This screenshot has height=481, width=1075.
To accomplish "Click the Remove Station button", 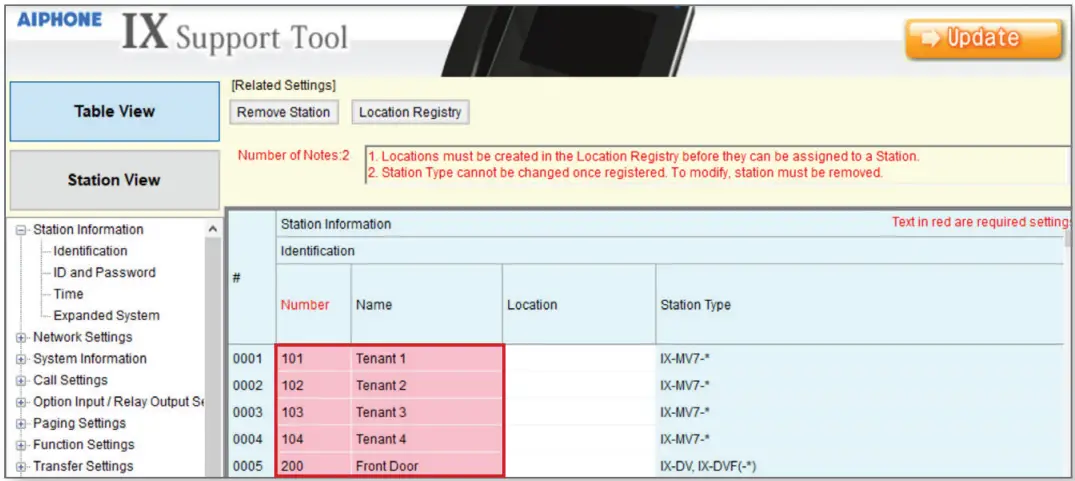I will (284, 112).
